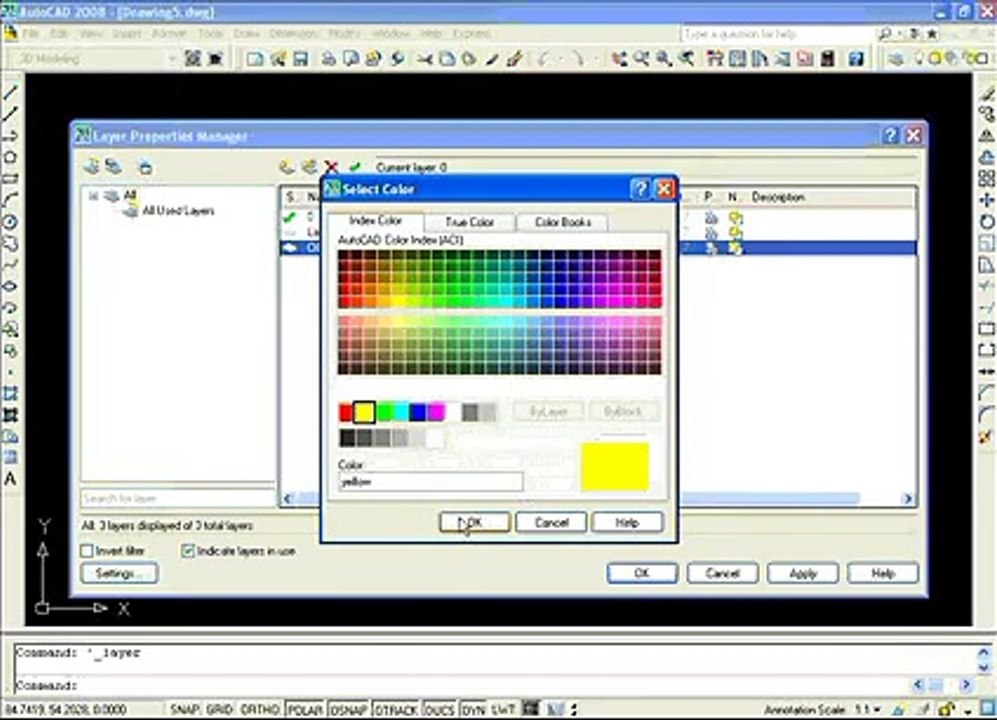Pick the magenta standard color swatch
Viewport: 997px width, 720px height.
click(436, 413)
